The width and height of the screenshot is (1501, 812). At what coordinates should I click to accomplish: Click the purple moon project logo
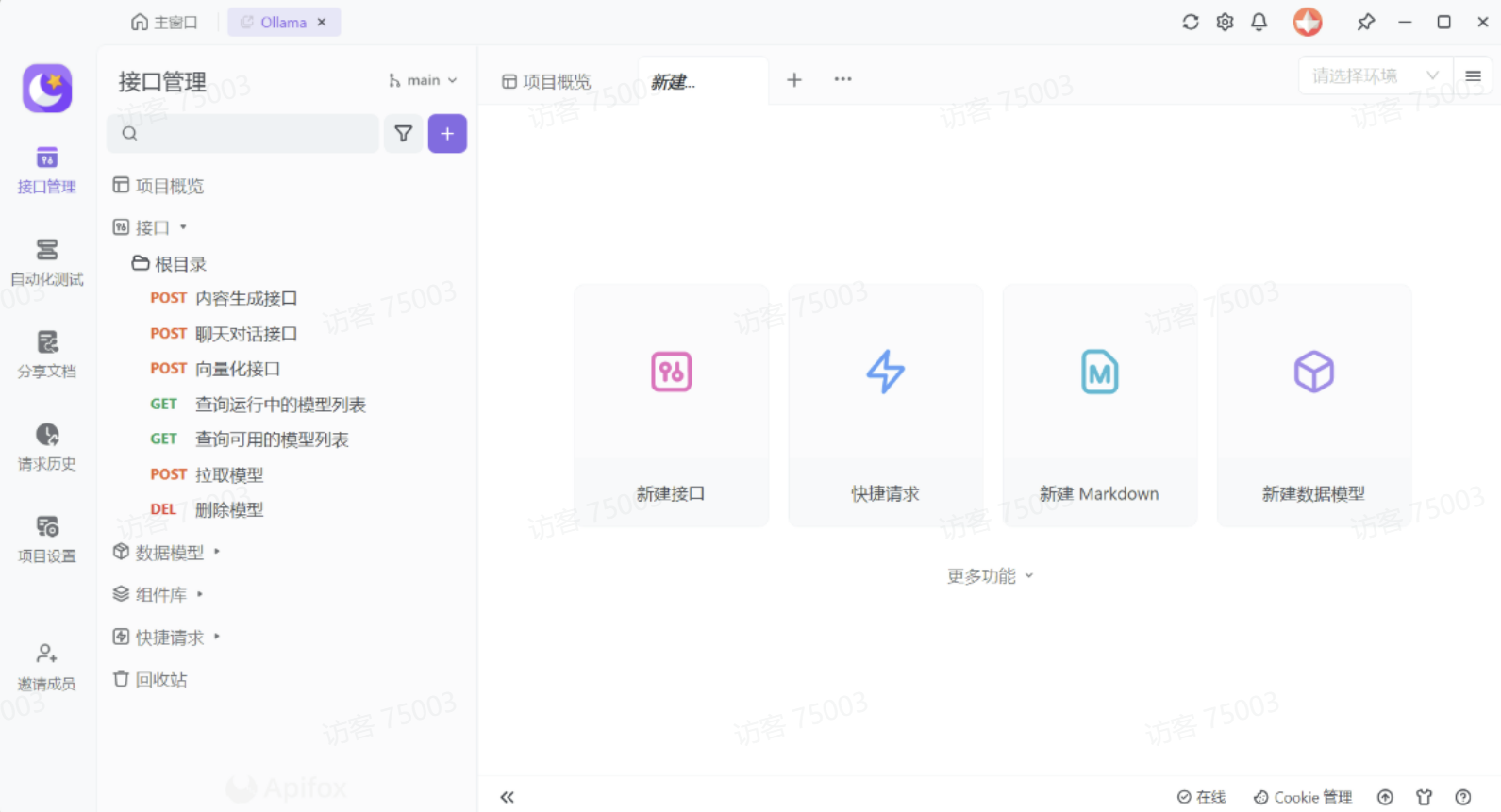47,88
